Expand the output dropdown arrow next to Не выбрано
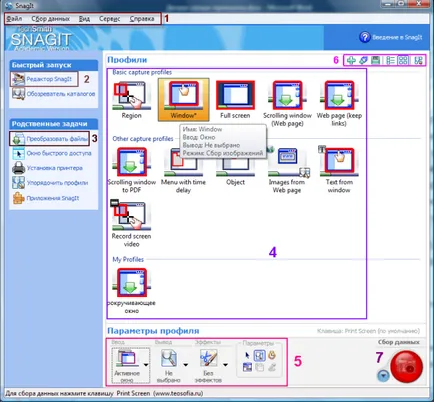The height and width of the screenshot is (402, 434). pyautogui.click(x=186, y=365)
